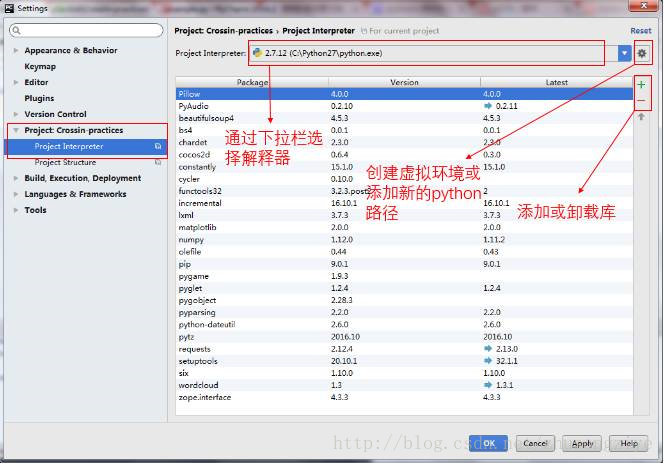Open Version Control settings
This screenshot has width=664, height=463.
[x=55, y=114]
